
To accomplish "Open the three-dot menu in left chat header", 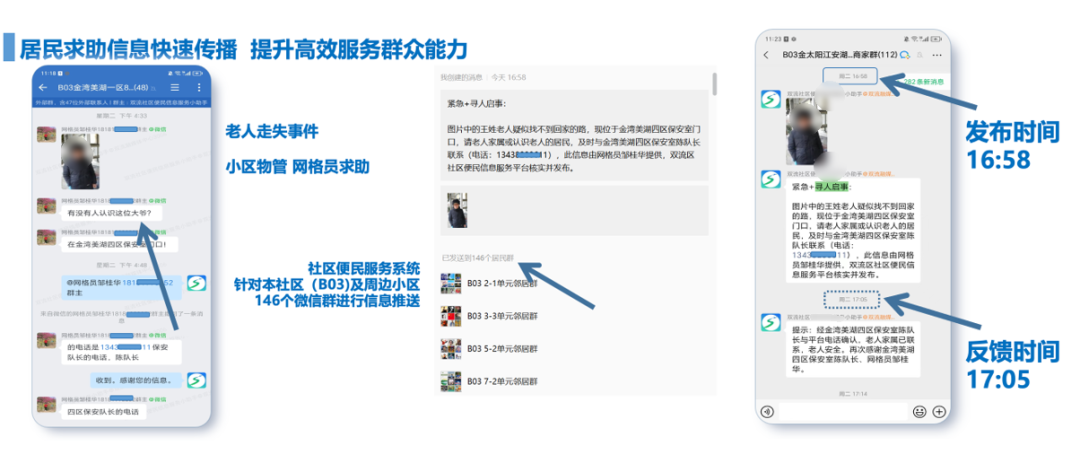I will coord(199,88).
